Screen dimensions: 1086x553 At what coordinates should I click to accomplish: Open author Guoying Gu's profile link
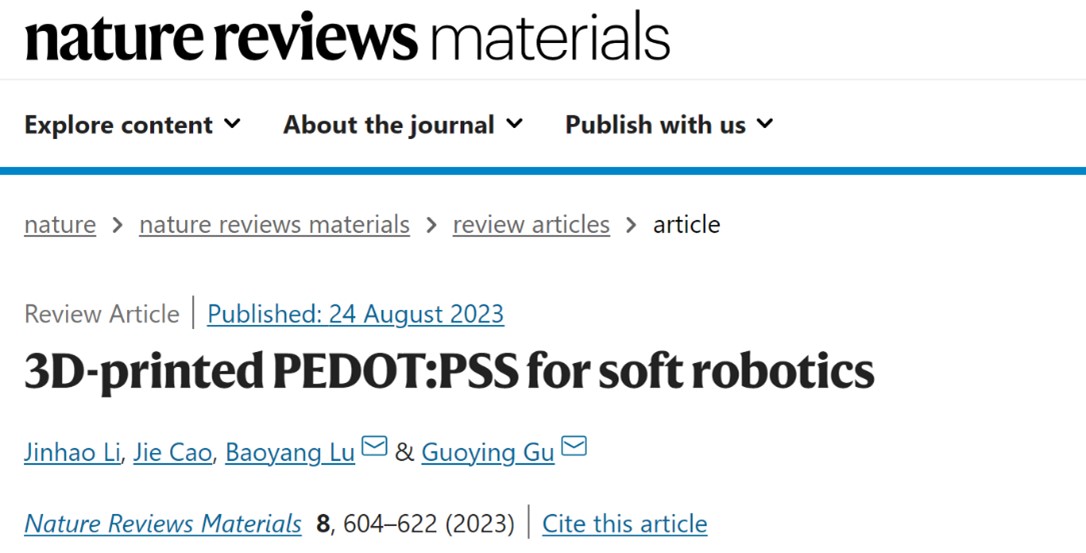(487, 452)
